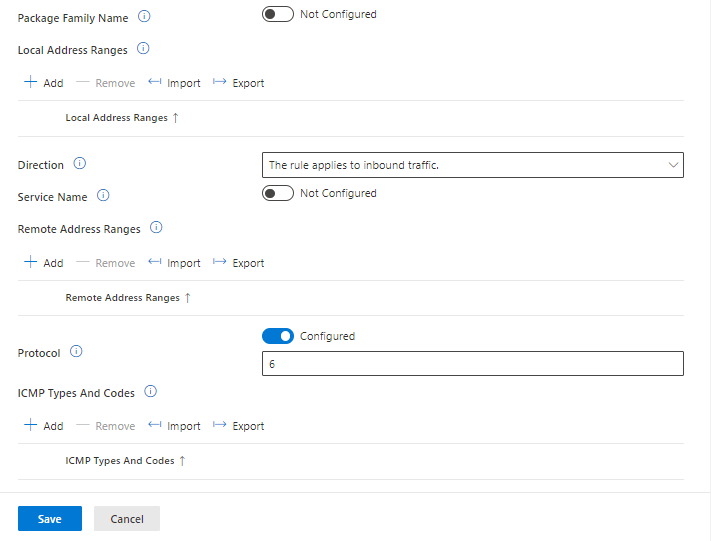Image resolution: width=711 pixels, height=541 pixels.
Task: Add a new ICMP Types And Codes entry
Action: coord(43,426)
